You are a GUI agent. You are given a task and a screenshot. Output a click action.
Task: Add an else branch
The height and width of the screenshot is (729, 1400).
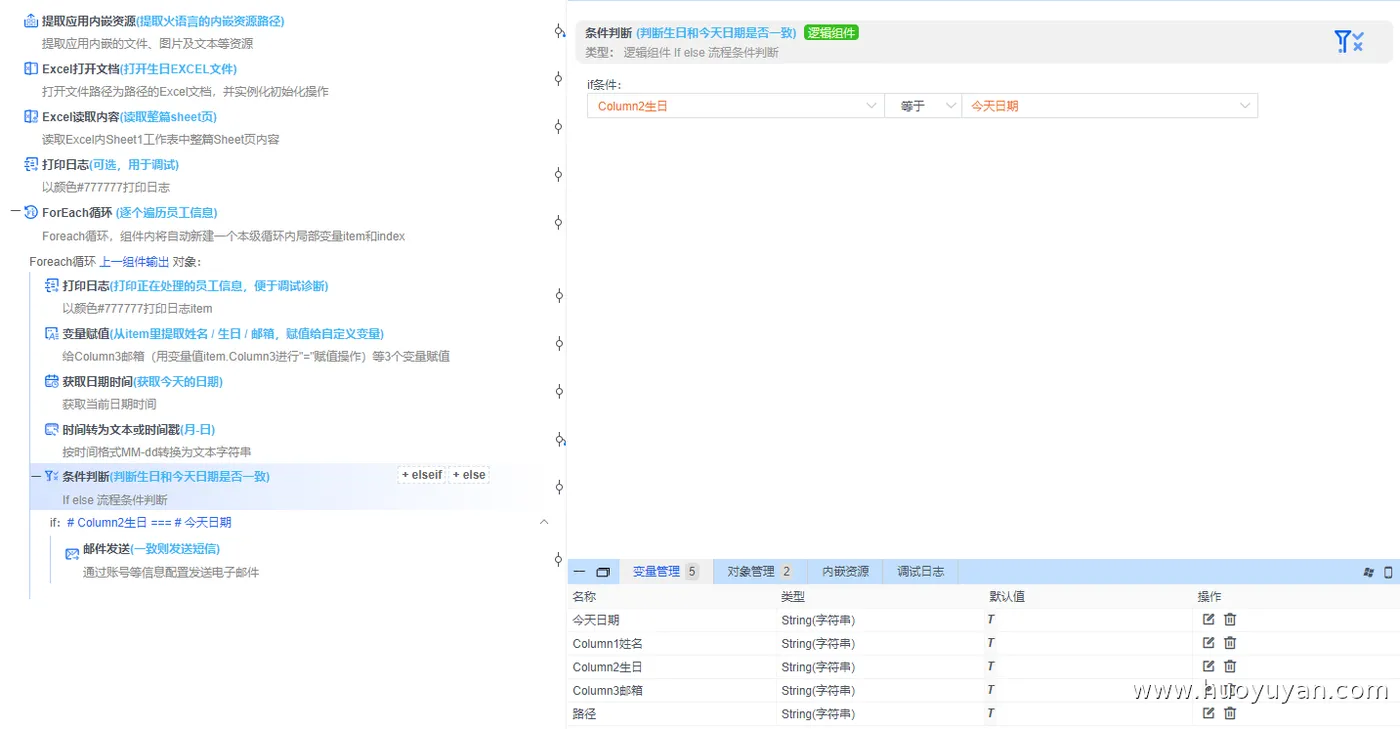point(468,475)
